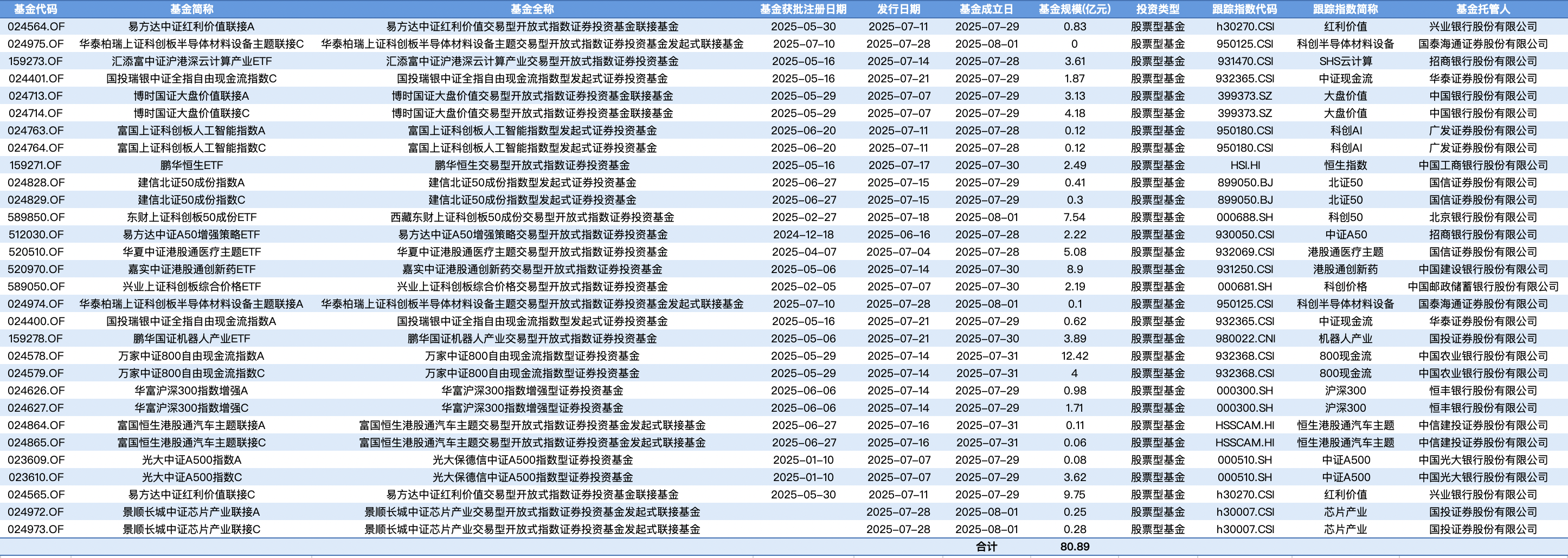This screenshot has width=1568, height=558.
Task: Click the 基金简称 column header
Action: [x=191, y=9]
